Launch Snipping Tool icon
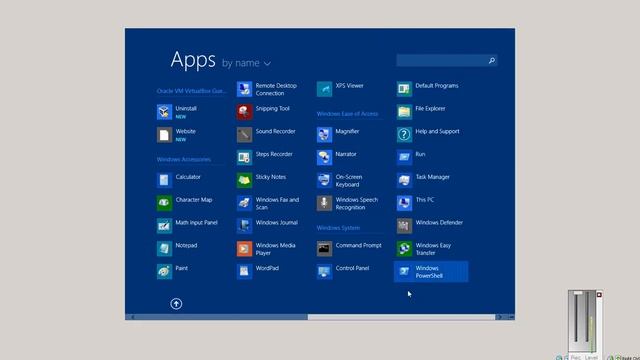This screenshot has width=640, height=360. [x=244, y=112]
